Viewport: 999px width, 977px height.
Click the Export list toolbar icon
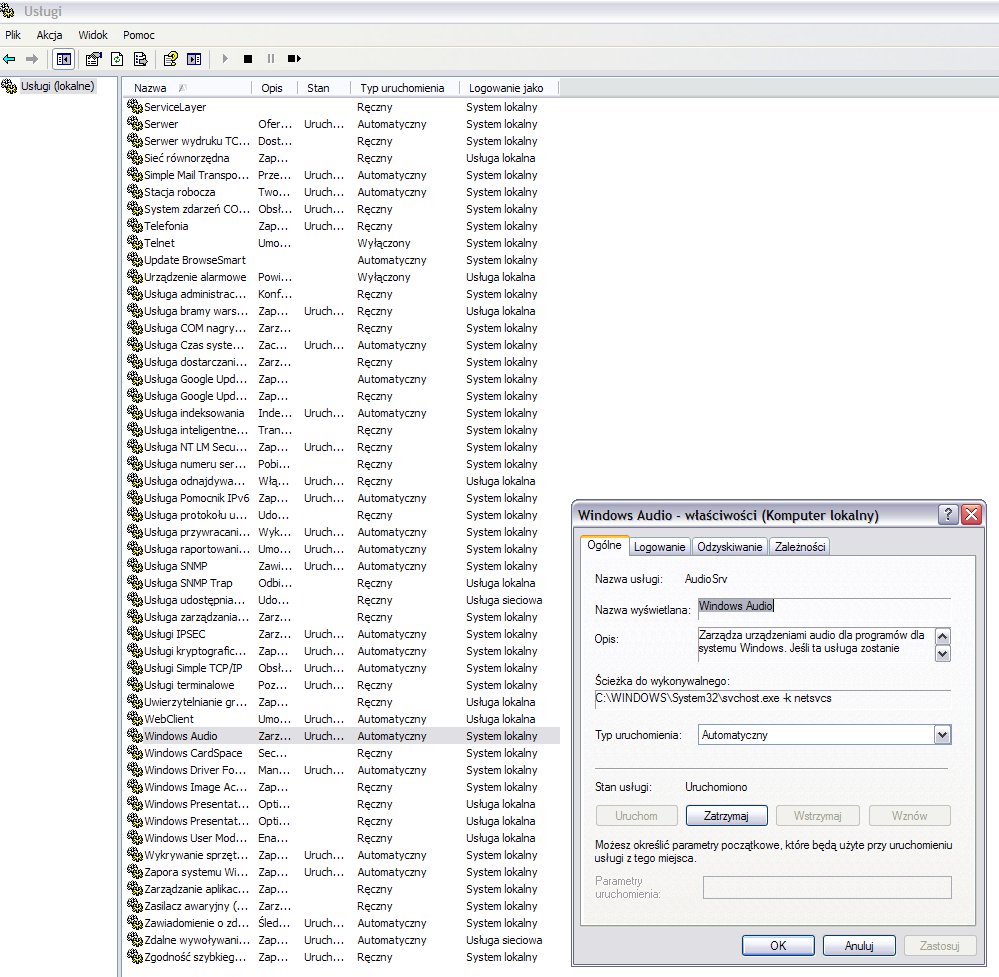[x=140, y=59]
